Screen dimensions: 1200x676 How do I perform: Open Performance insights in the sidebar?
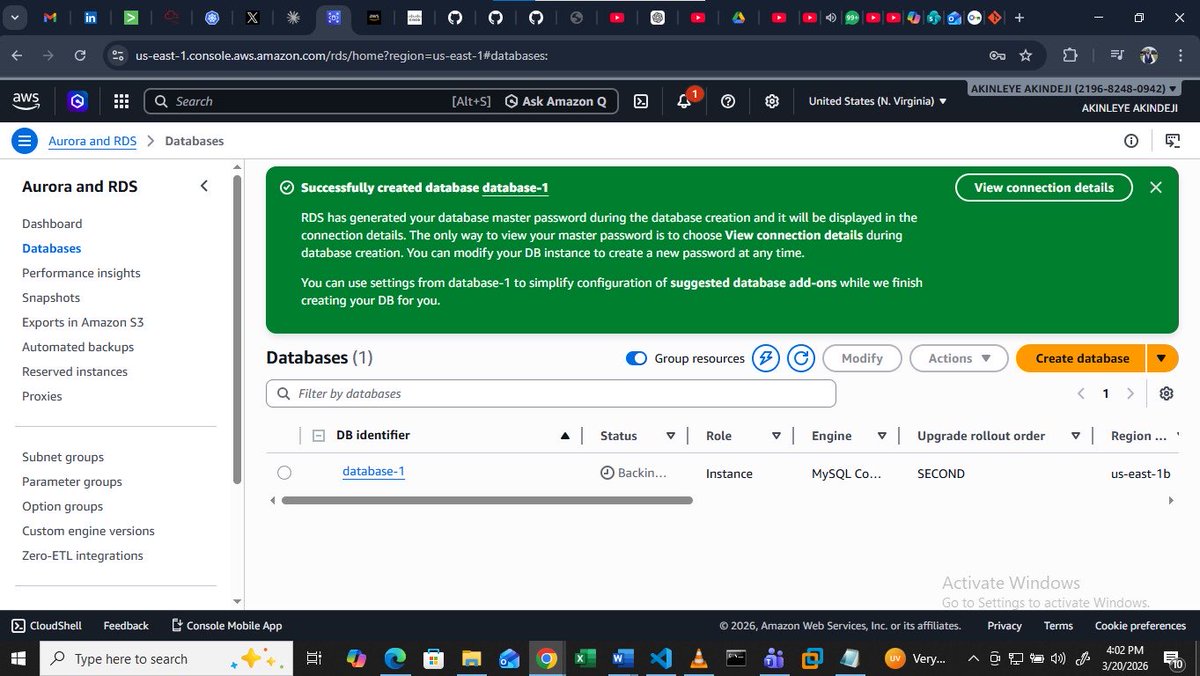click(81, 273)
